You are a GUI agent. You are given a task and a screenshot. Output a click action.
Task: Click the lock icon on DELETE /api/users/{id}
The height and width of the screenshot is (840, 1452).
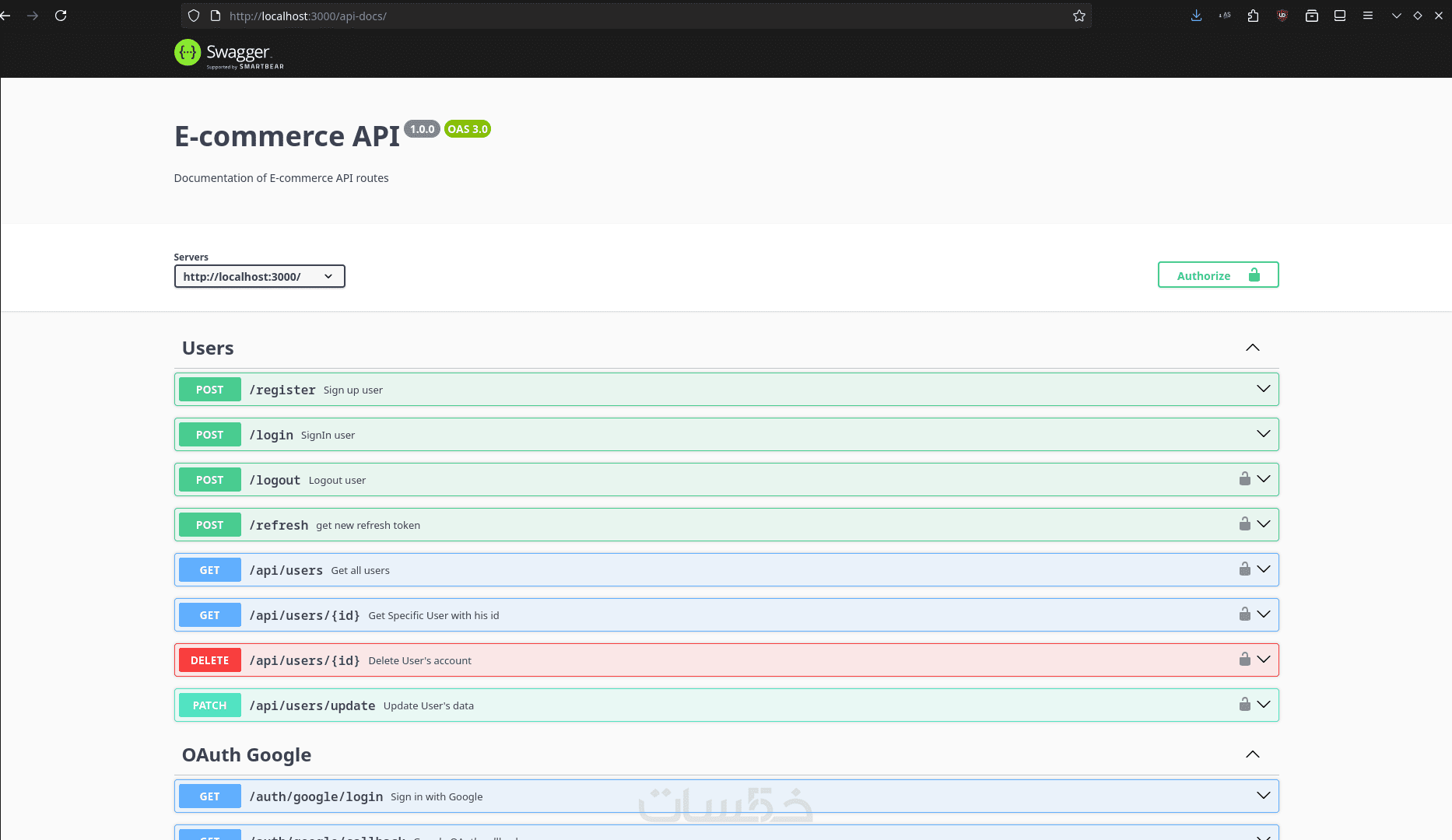(1245, 660)
